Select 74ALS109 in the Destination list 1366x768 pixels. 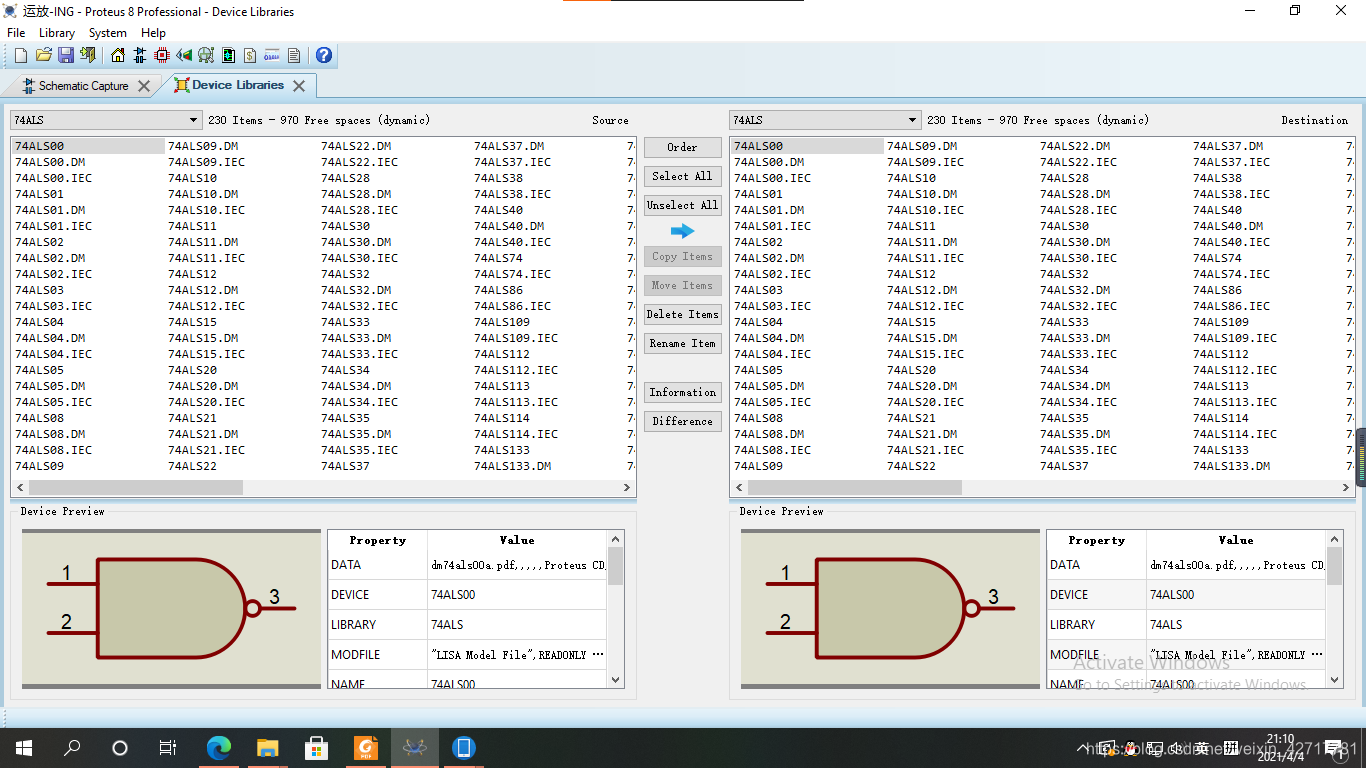click(x=1221, y=322)
